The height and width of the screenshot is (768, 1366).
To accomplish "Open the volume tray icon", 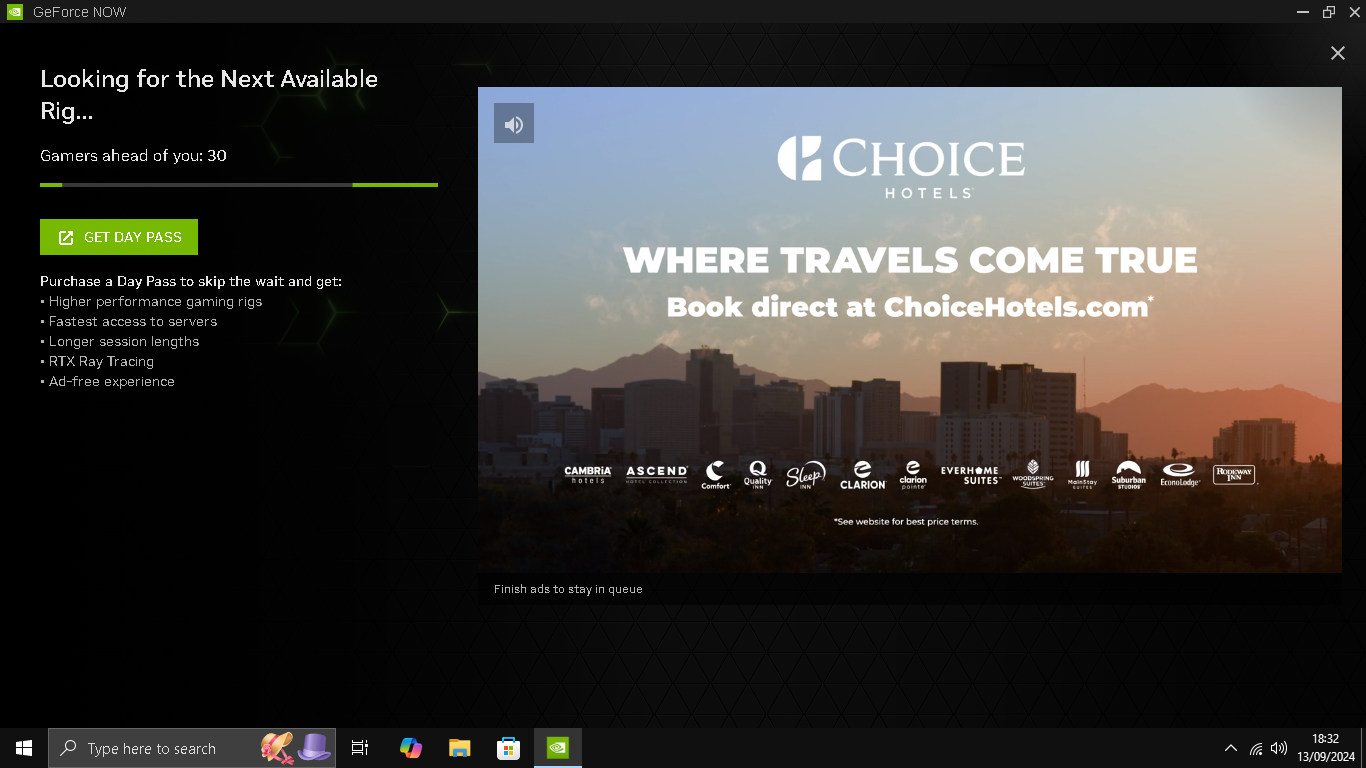I will click(1279, 748).
